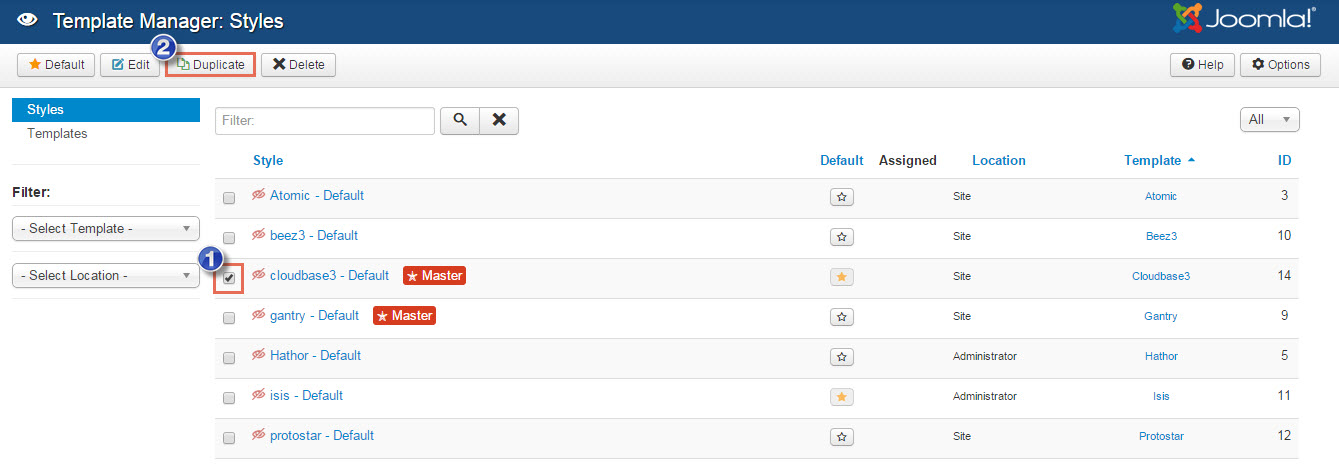Click preview icon for gantry - Default
Image resolution: width=1339 pixels, height=472 pixels.
click(x=259, y=315)
